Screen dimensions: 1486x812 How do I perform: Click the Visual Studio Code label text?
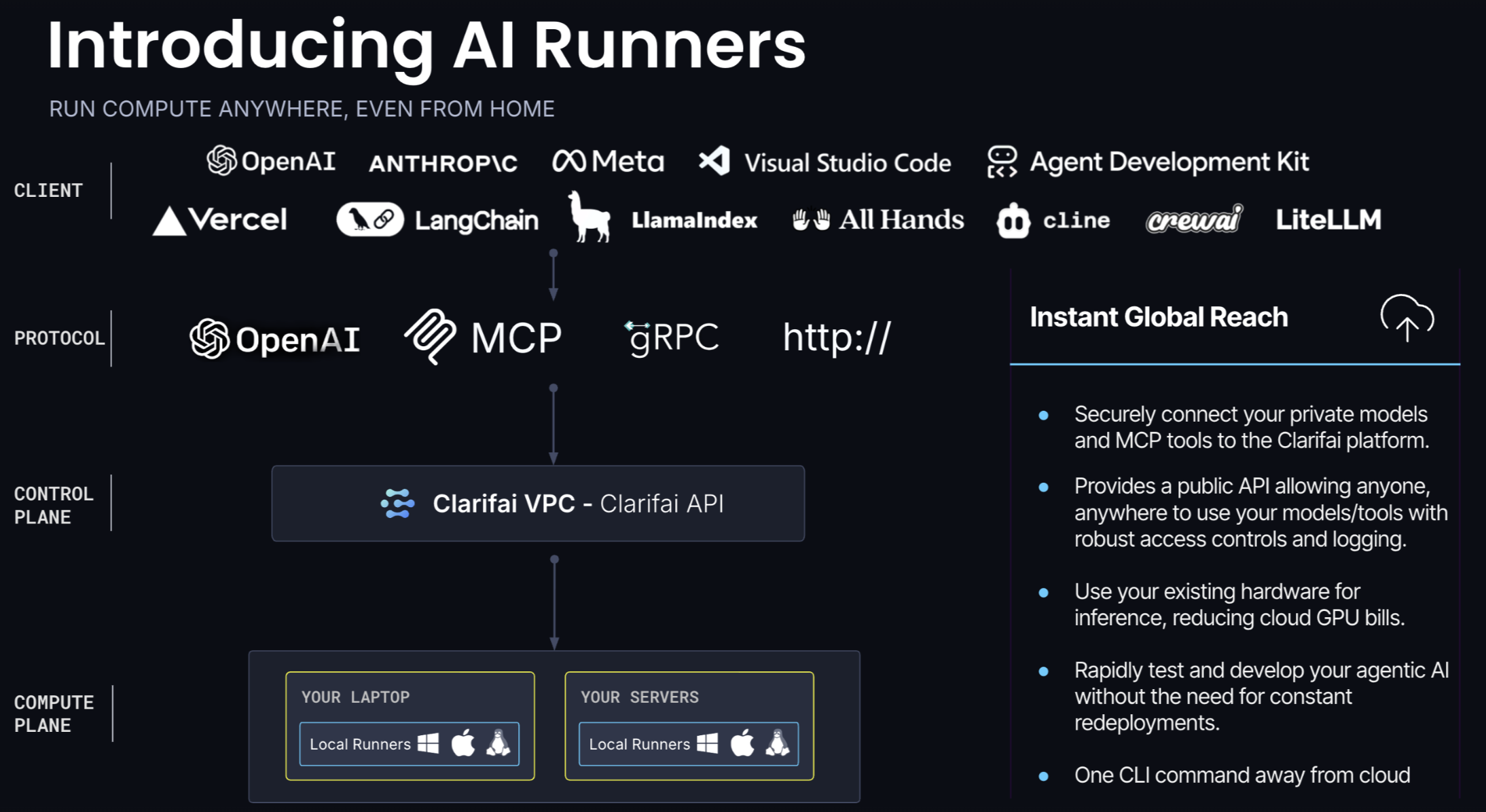(x=848, y=163)
